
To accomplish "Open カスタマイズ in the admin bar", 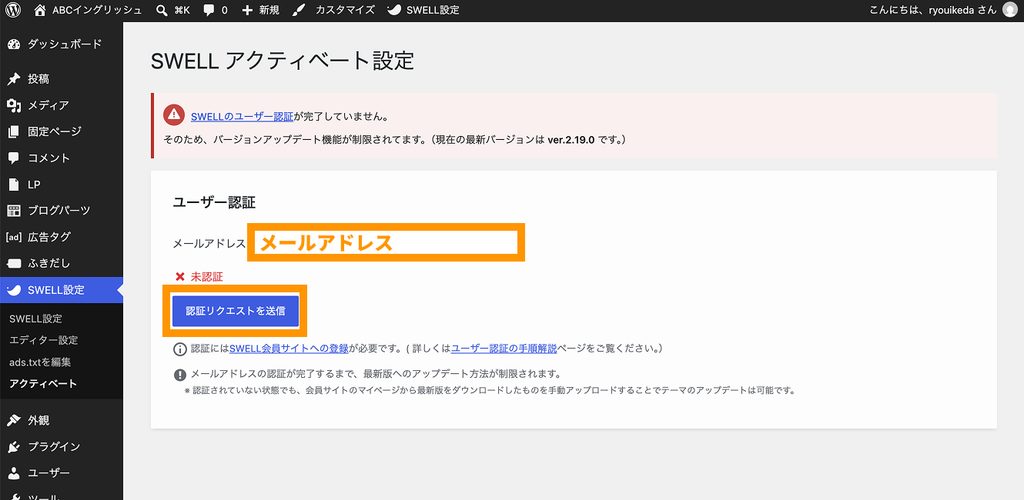I will [334, 10].
